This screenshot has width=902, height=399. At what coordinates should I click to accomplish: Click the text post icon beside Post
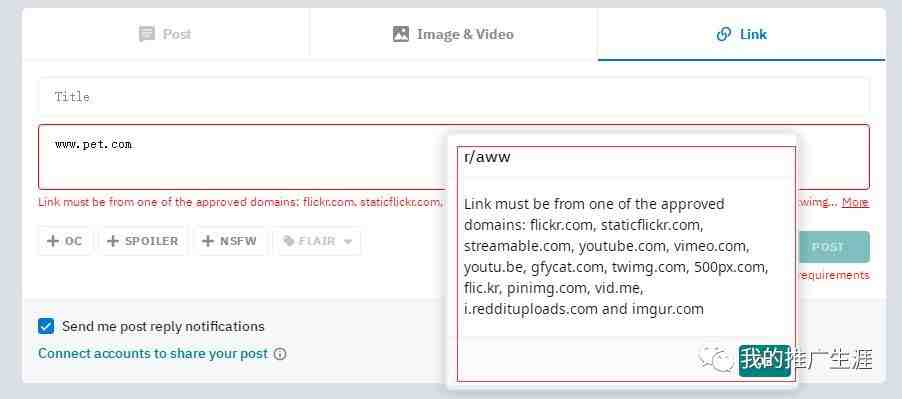click(x=147, y=34)
